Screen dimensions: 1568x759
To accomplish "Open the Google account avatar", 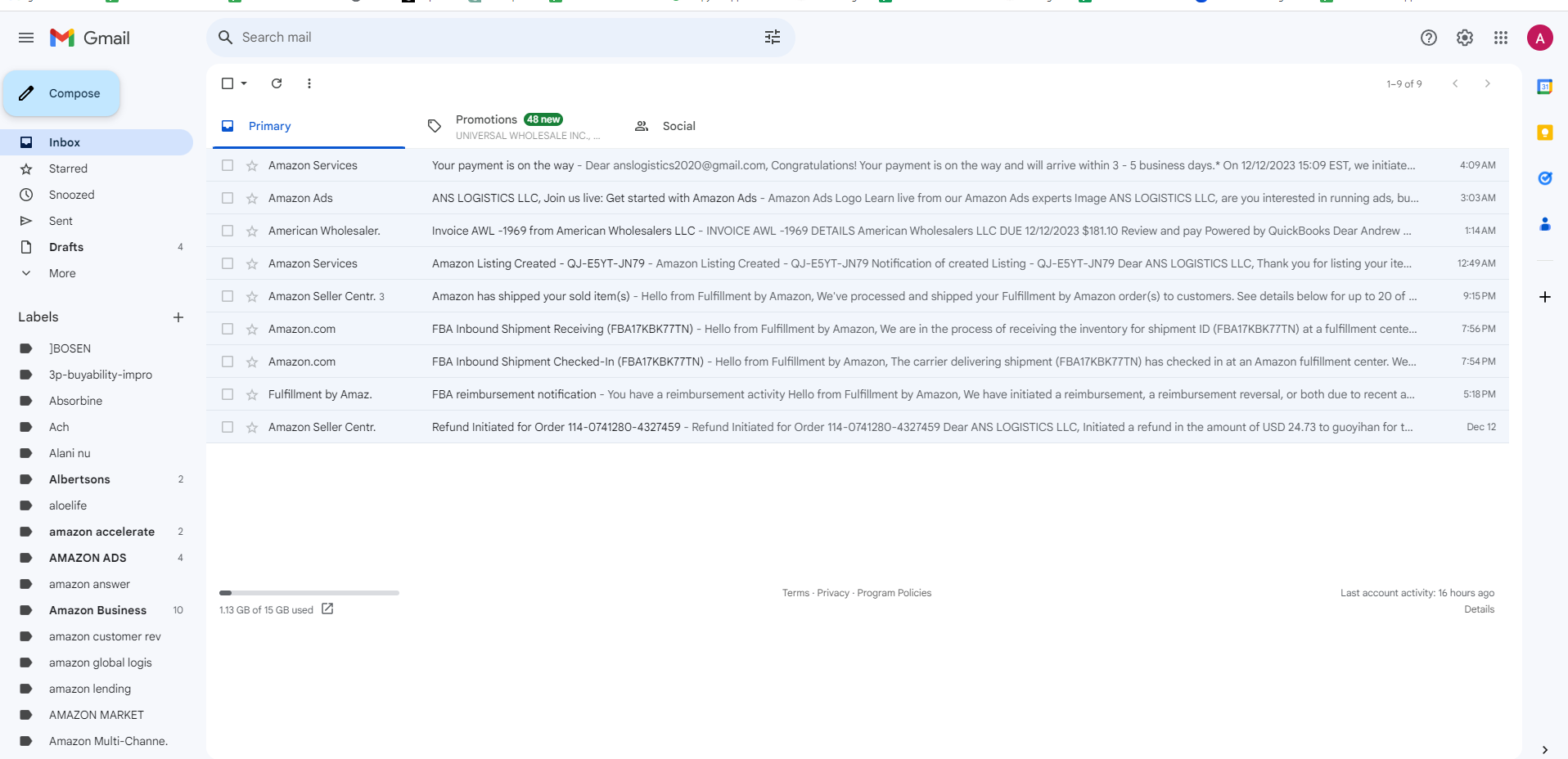I will pos(1540,38).
